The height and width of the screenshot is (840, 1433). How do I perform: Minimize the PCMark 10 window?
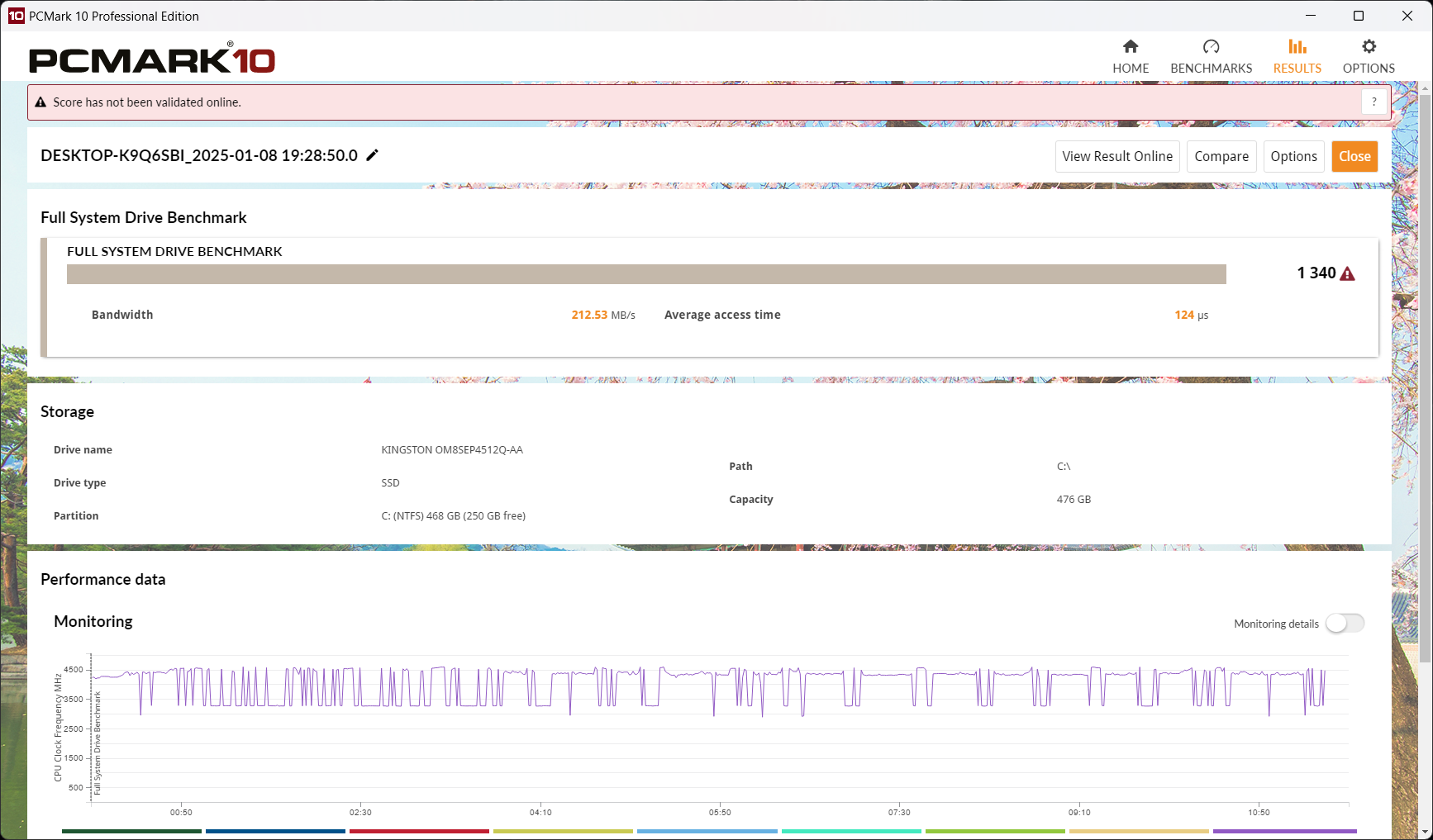coord(1310,16)
